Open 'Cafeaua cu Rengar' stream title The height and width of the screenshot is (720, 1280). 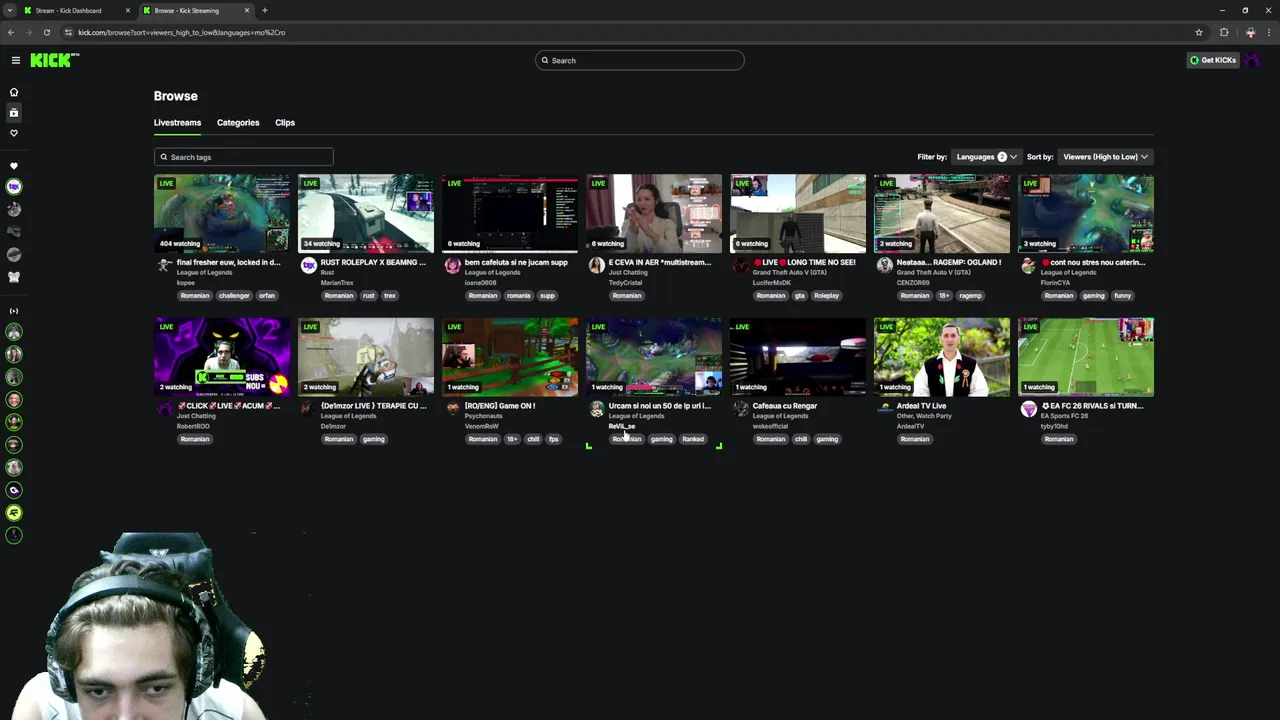(x=785, y=406)
